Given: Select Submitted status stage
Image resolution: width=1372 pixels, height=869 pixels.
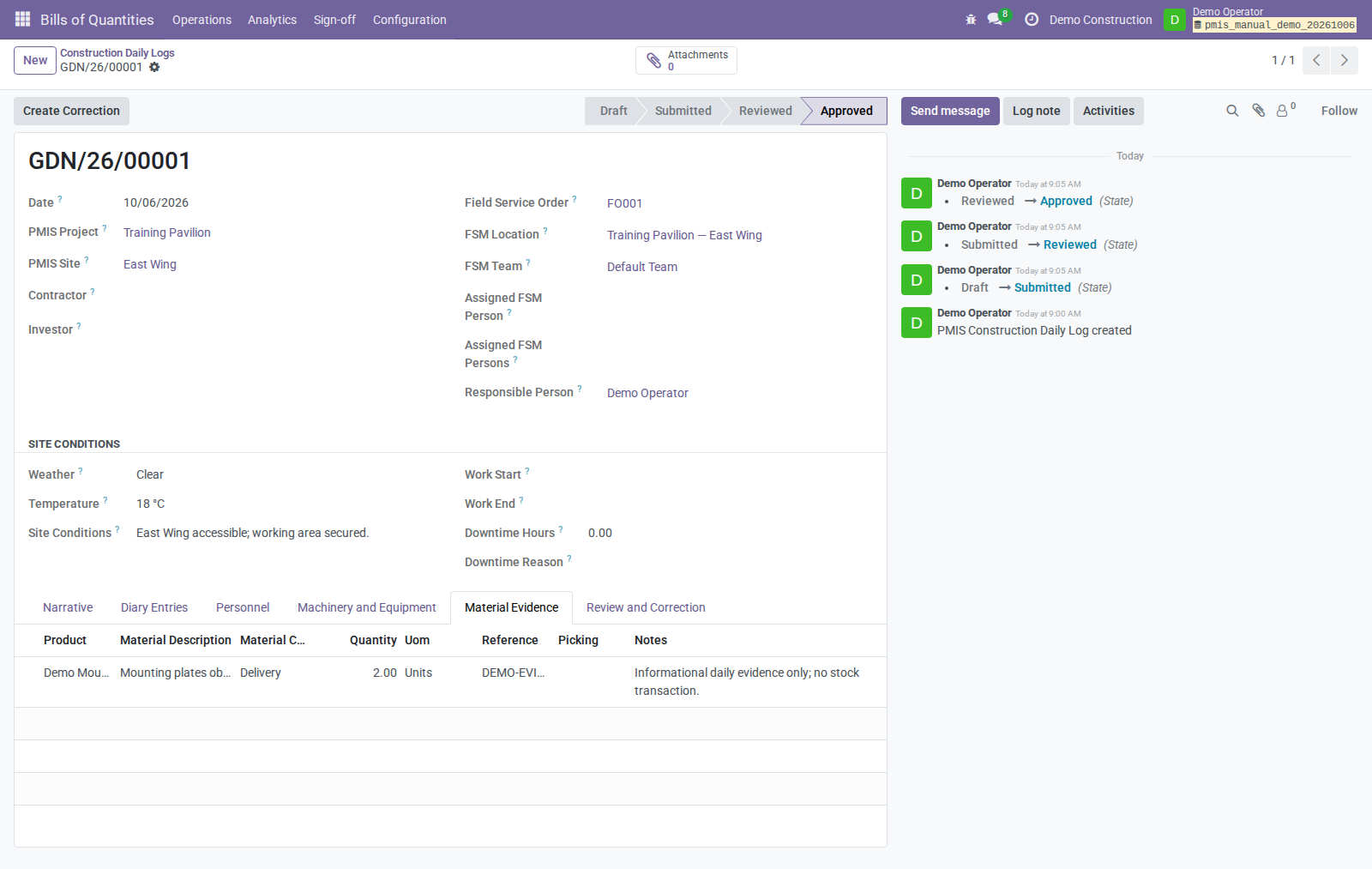Looking at the screenshot, I should tap(683, 111).
